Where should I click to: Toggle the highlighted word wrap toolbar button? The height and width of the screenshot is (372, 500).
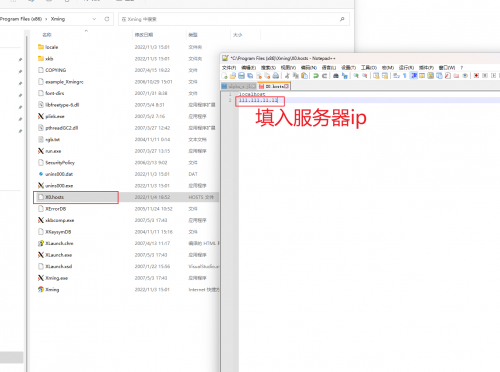point(414,76)
